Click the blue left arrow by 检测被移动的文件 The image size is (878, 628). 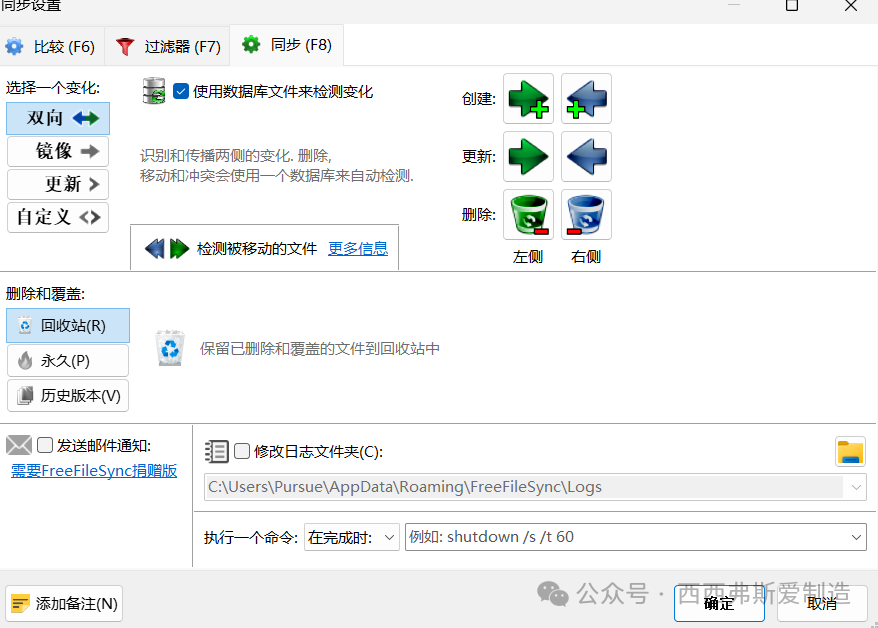[x=155, y=249]
